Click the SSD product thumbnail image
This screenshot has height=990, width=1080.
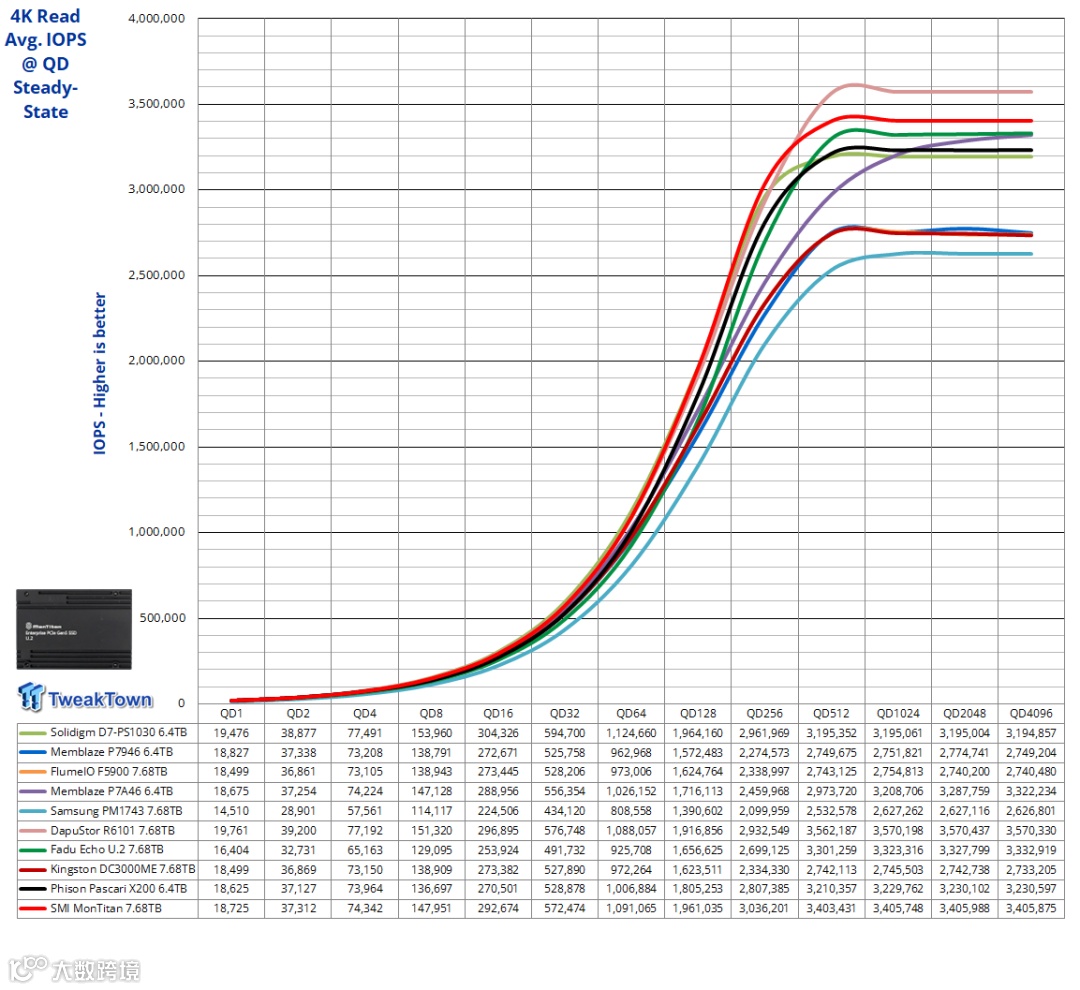click(x=74, y=629)
